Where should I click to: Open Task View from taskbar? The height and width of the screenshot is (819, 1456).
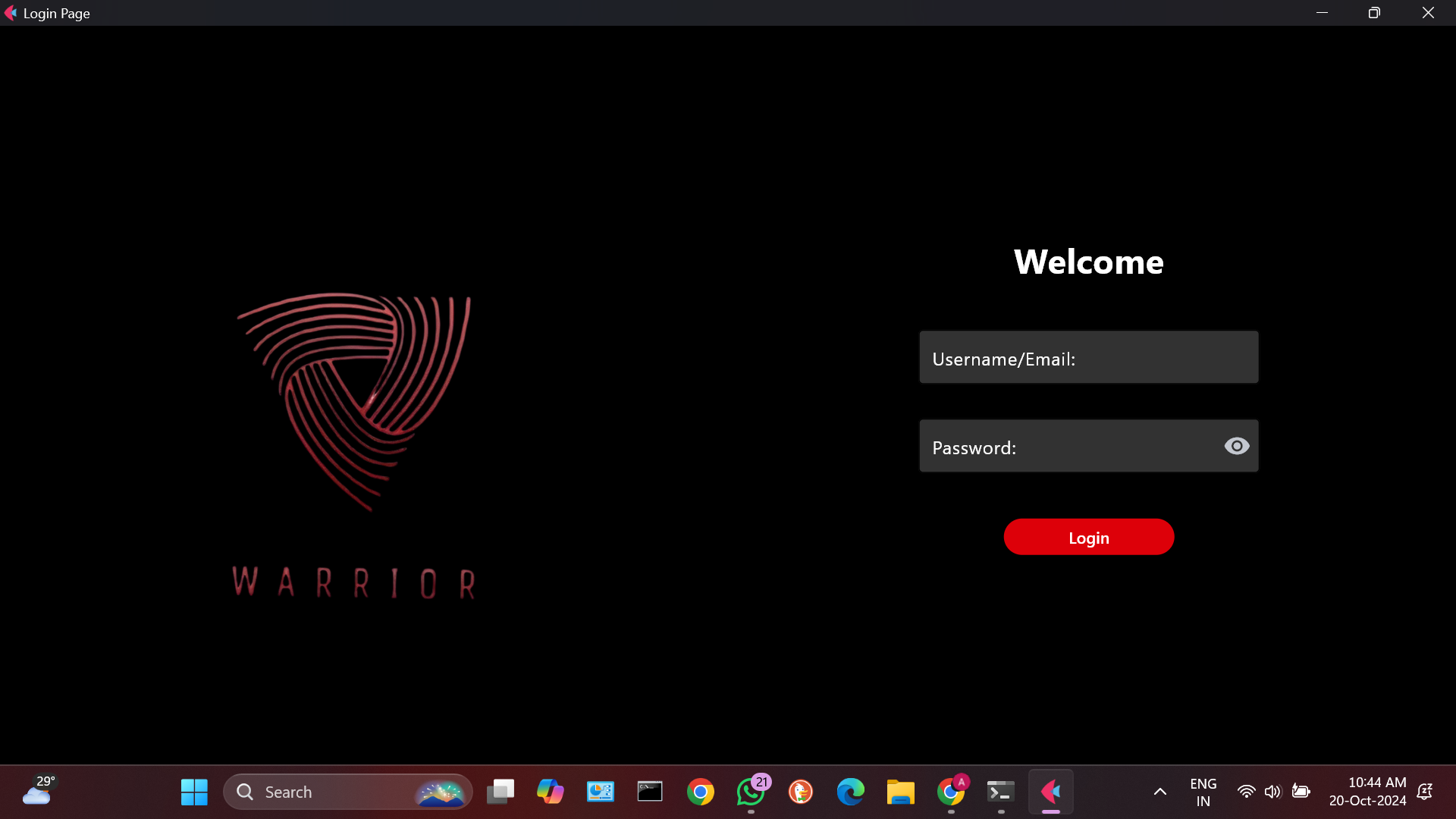500,792
